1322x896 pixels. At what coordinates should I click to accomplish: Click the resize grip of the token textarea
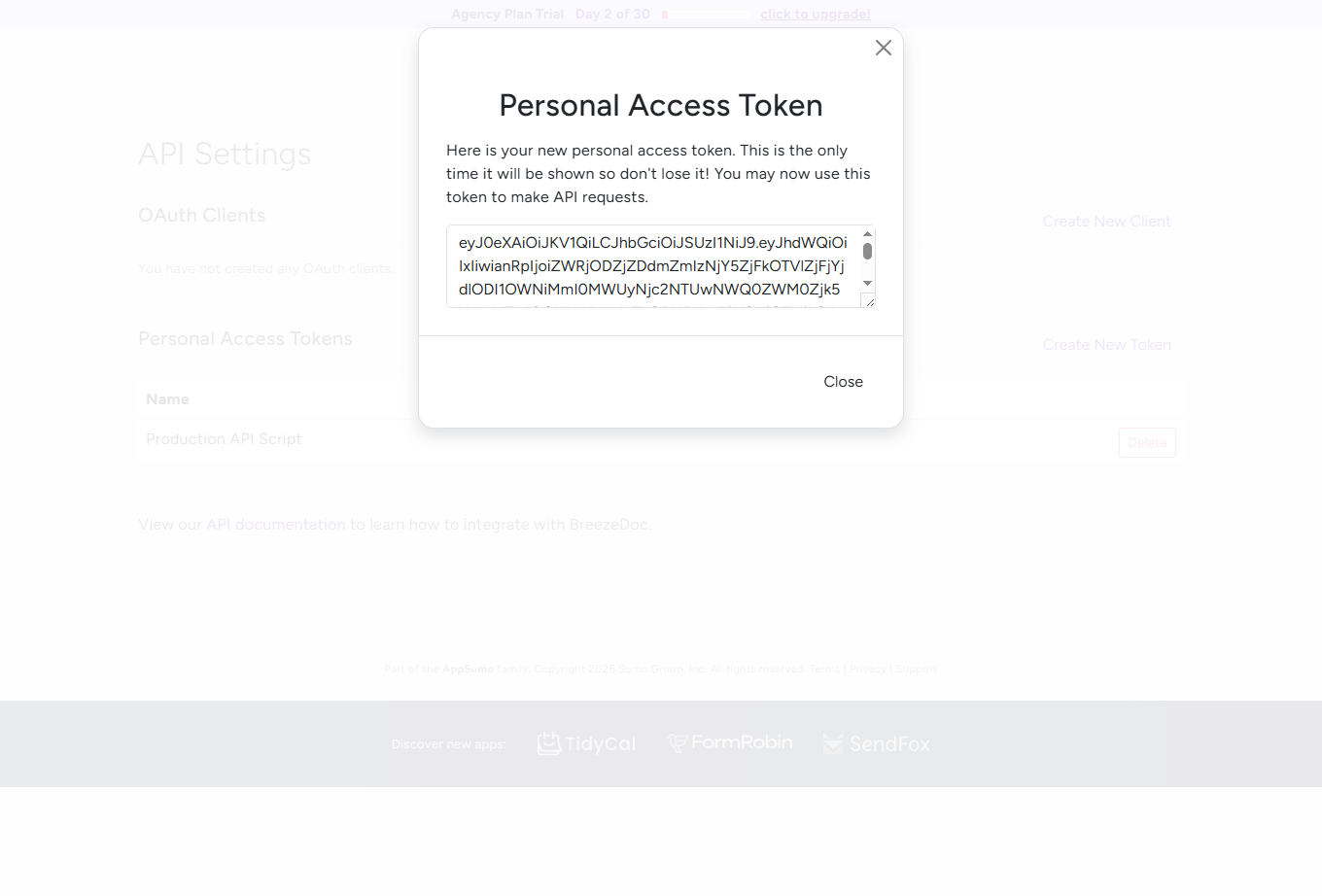[x=868, y=302]
